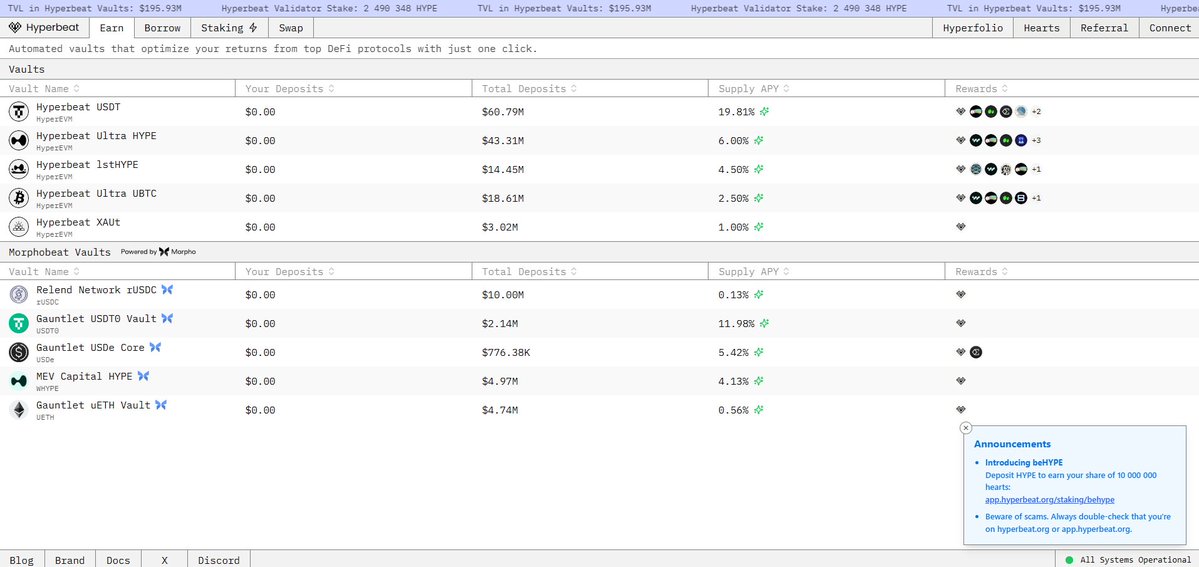Viewport: 1199px width, 567px height.
Task: Click the Gauntlet uETH Vault Ethereum icon
Action: tap(19, 410)
